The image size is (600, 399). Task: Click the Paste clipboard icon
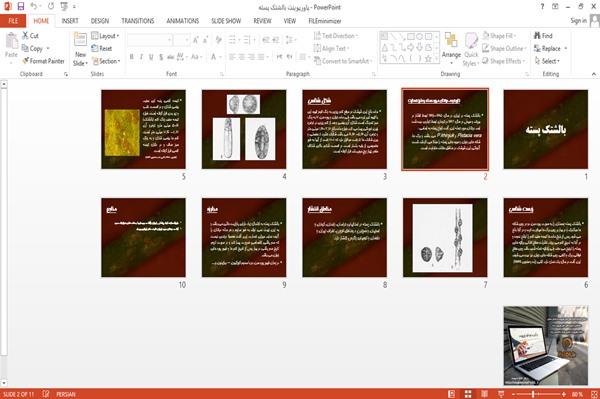pyautogui.click(x=11, y=41)
